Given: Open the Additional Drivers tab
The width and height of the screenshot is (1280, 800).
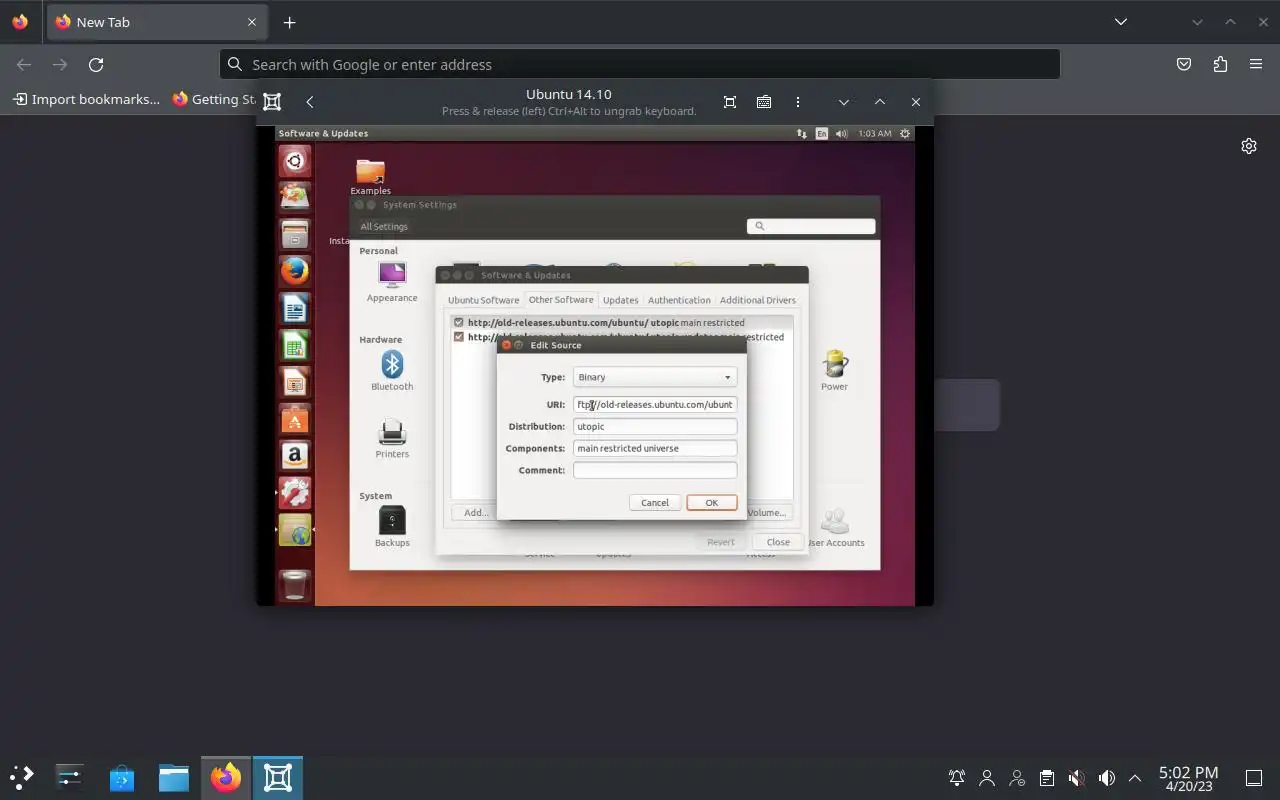Looking at the screenshot, I should 758,300.
